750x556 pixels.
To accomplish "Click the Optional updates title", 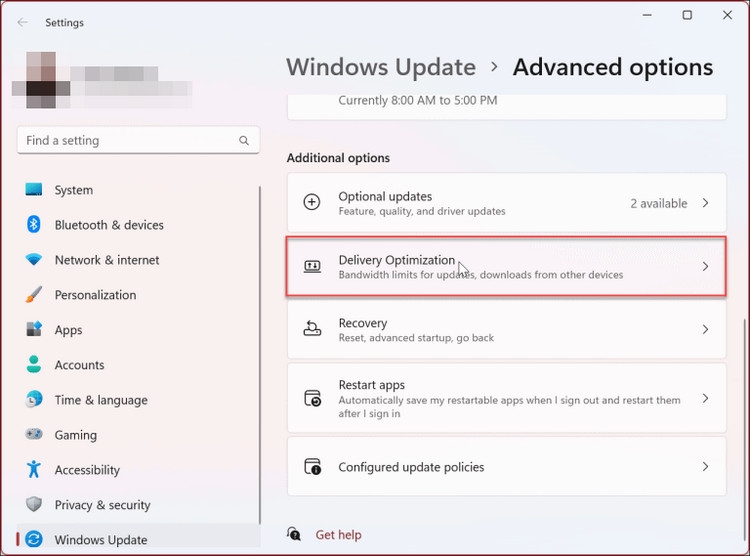I will click(x=385, y=196).
